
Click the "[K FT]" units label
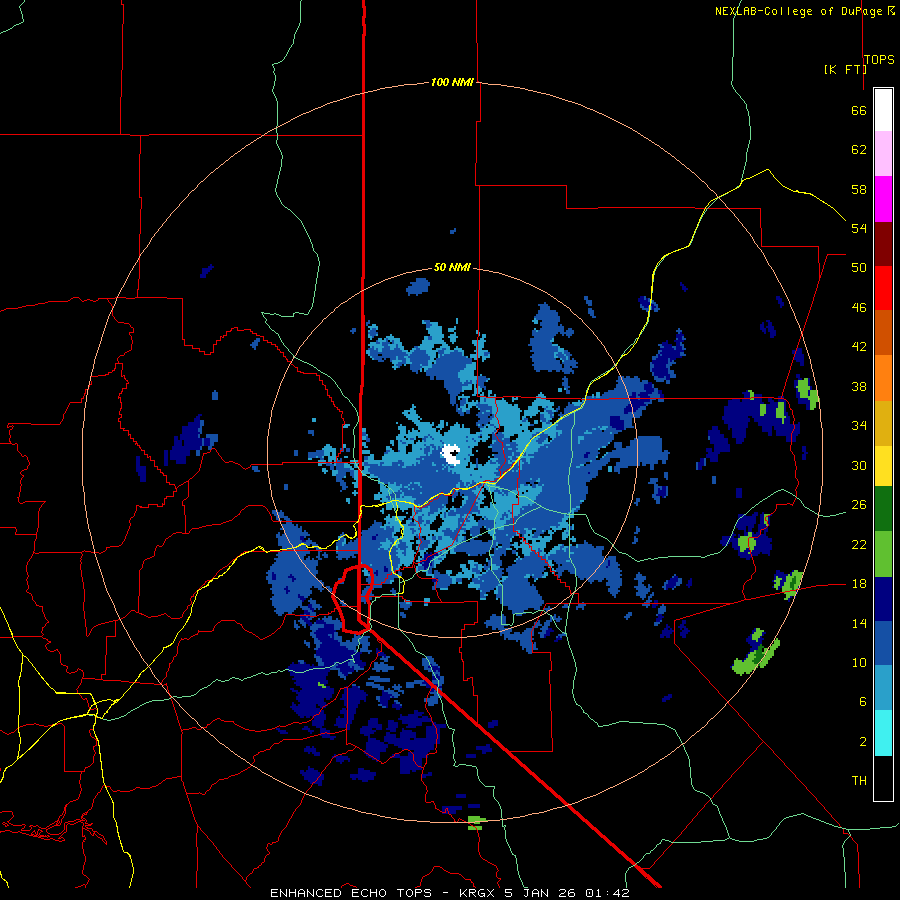pos(845,69)
